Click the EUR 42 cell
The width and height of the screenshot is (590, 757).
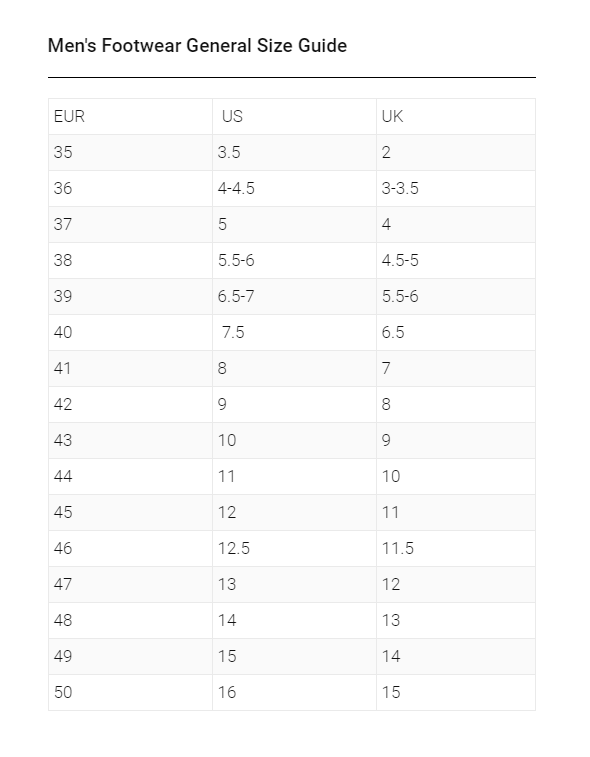click(130, 405)
